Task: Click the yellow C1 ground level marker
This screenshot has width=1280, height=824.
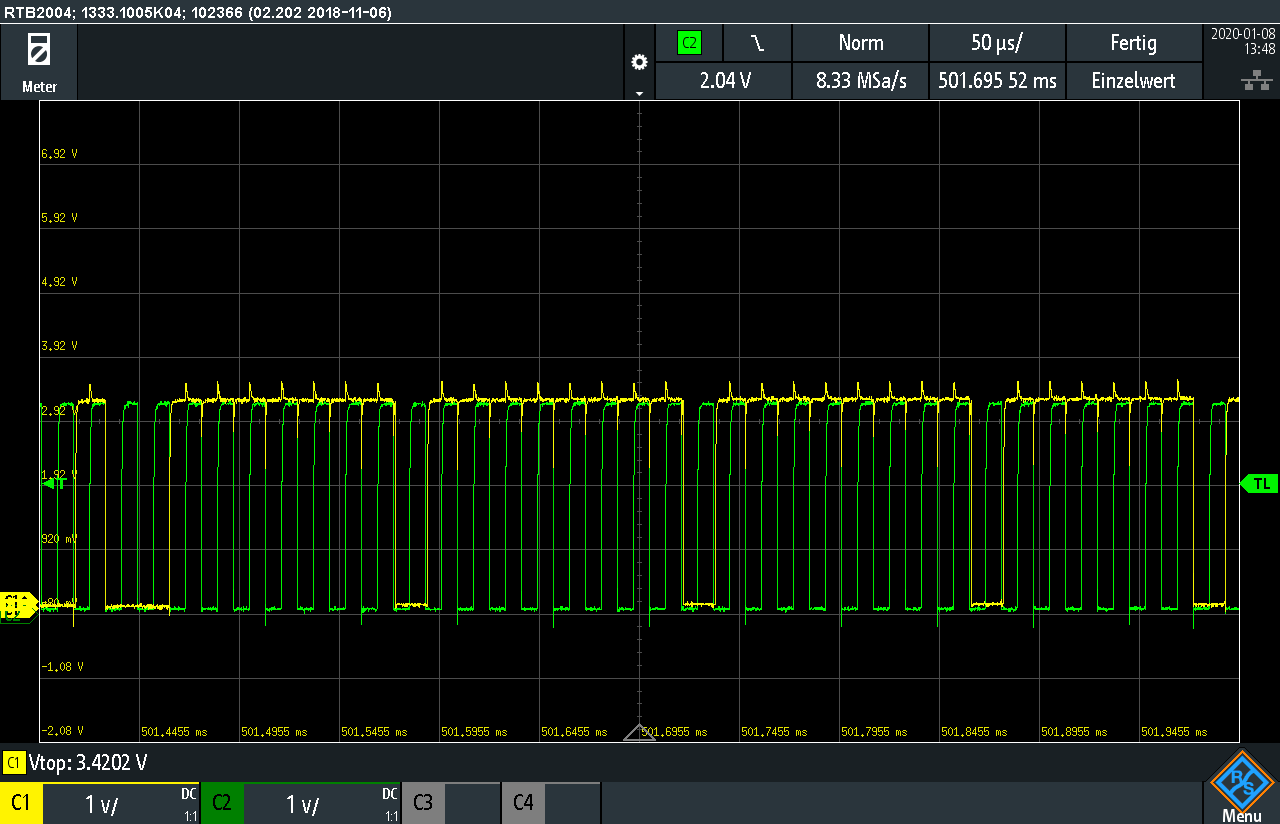Action: point(16,602)
